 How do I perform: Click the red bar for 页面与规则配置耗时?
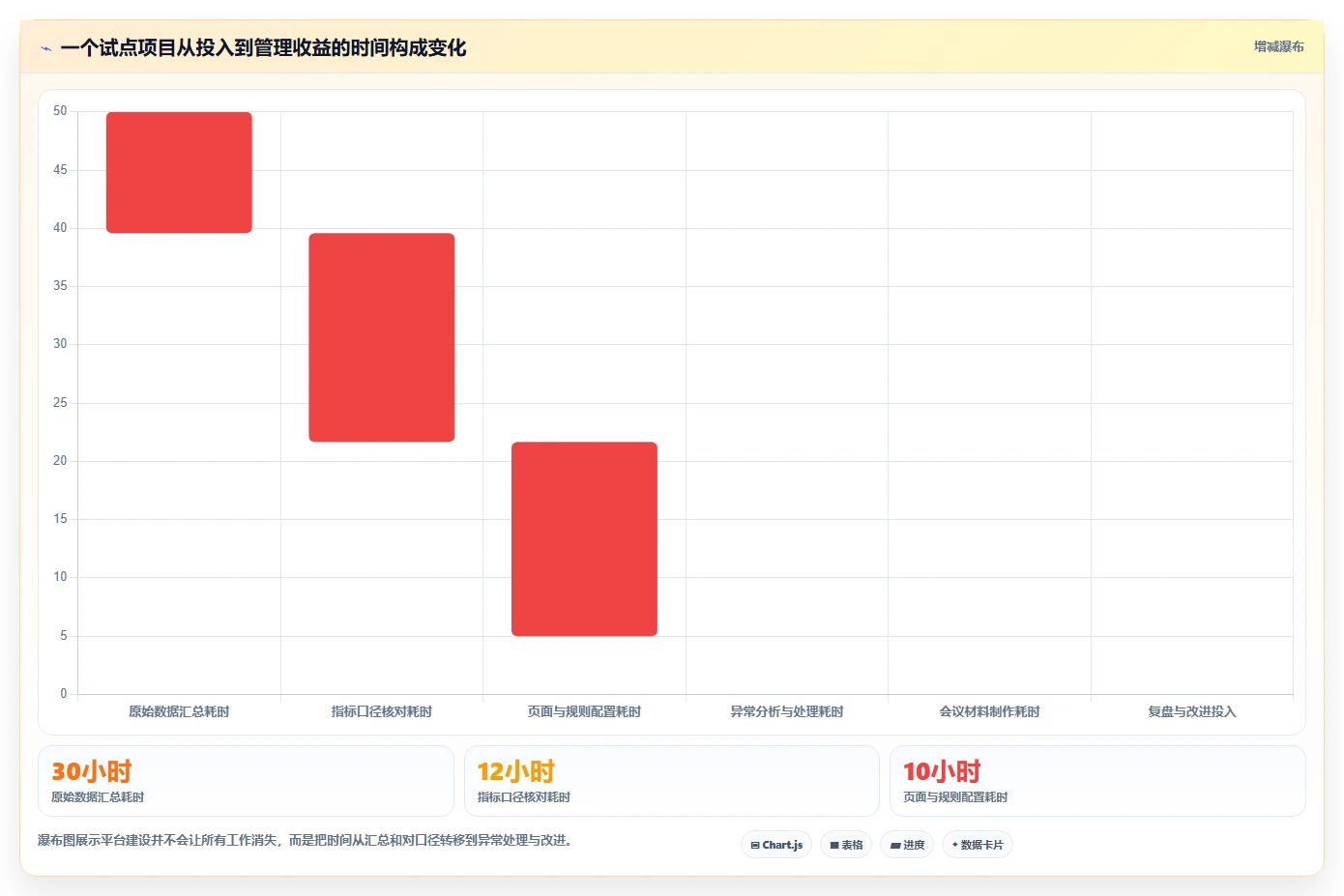584,539
